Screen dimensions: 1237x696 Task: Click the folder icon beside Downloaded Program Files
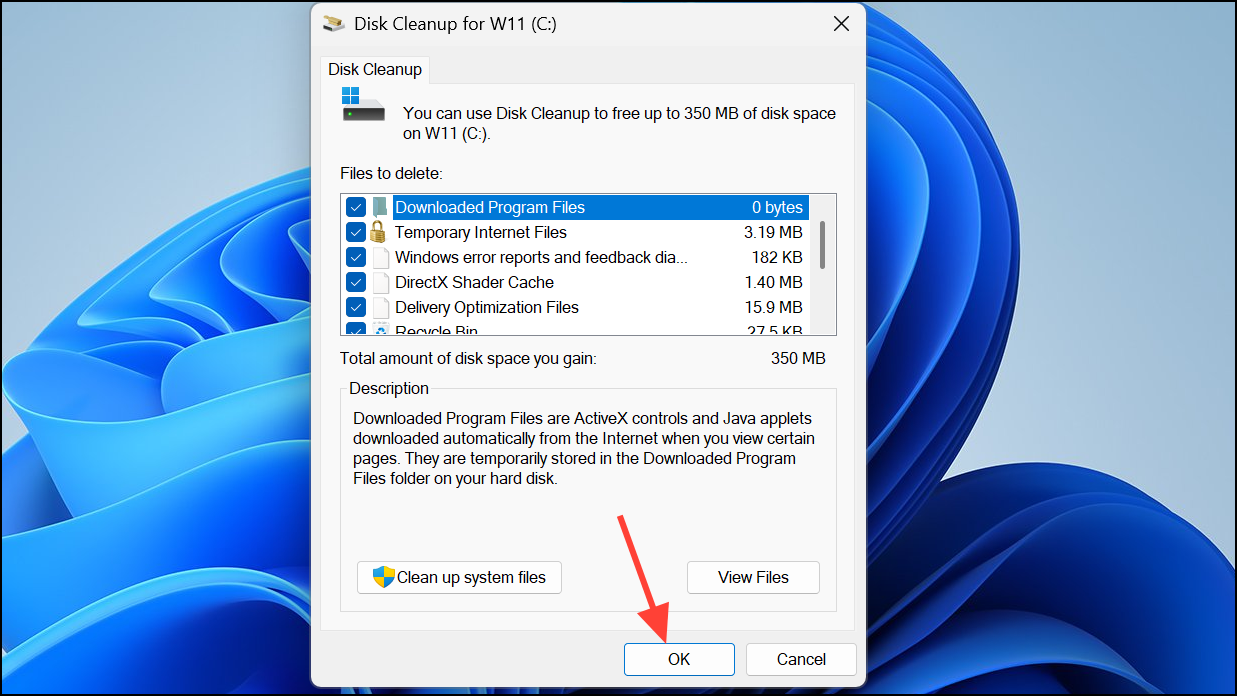tap(380, 206)
